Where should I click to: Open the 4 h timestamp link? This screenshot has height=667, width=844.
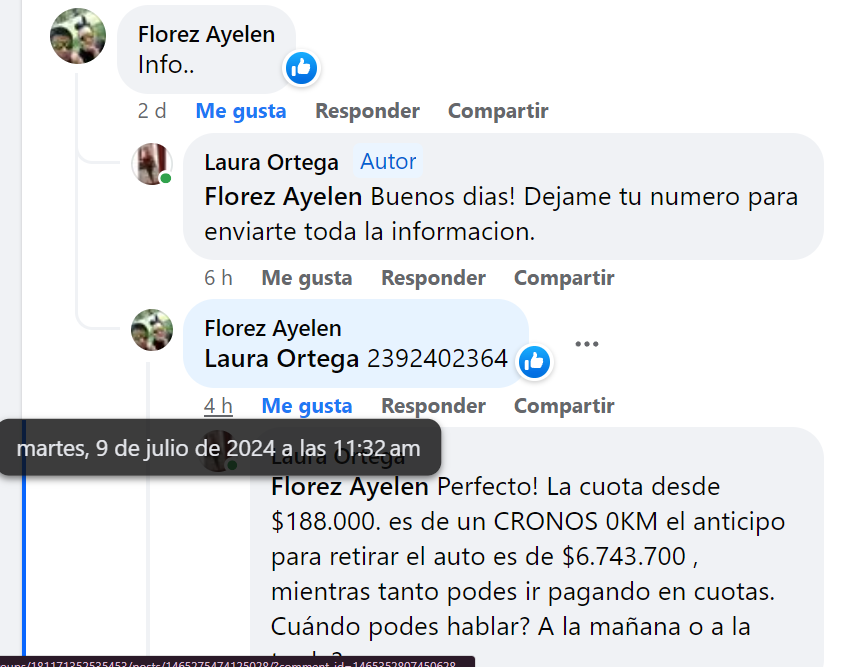(x=218, y=406)
